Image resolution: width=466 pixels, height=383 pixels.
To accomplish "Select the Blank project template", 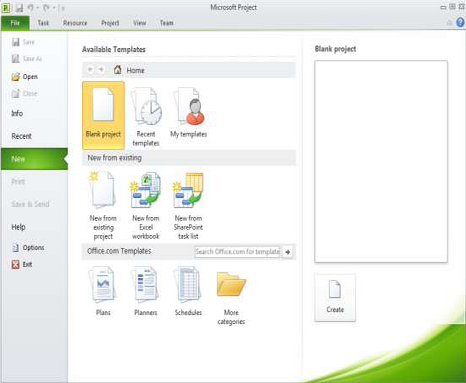I will tap(103, 115).
